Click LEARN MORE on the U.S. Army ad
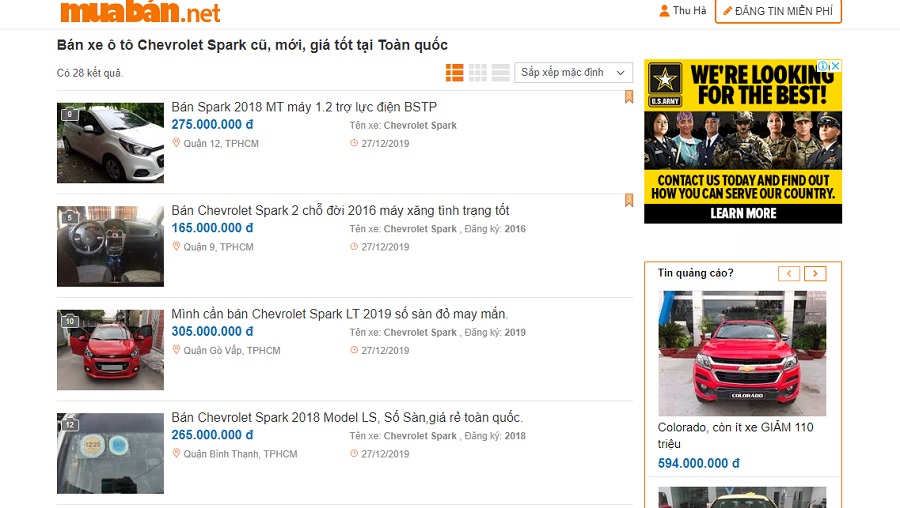Viewport: 900px width, 508px height. coord(743,213)
